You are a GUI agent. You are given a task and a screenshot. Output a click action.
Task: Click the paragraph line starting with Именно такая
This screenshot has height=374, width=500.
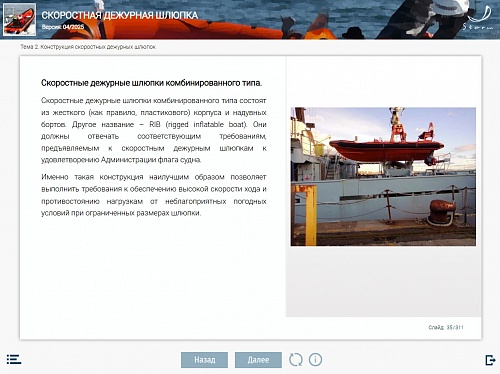click(x=154, y=177)
